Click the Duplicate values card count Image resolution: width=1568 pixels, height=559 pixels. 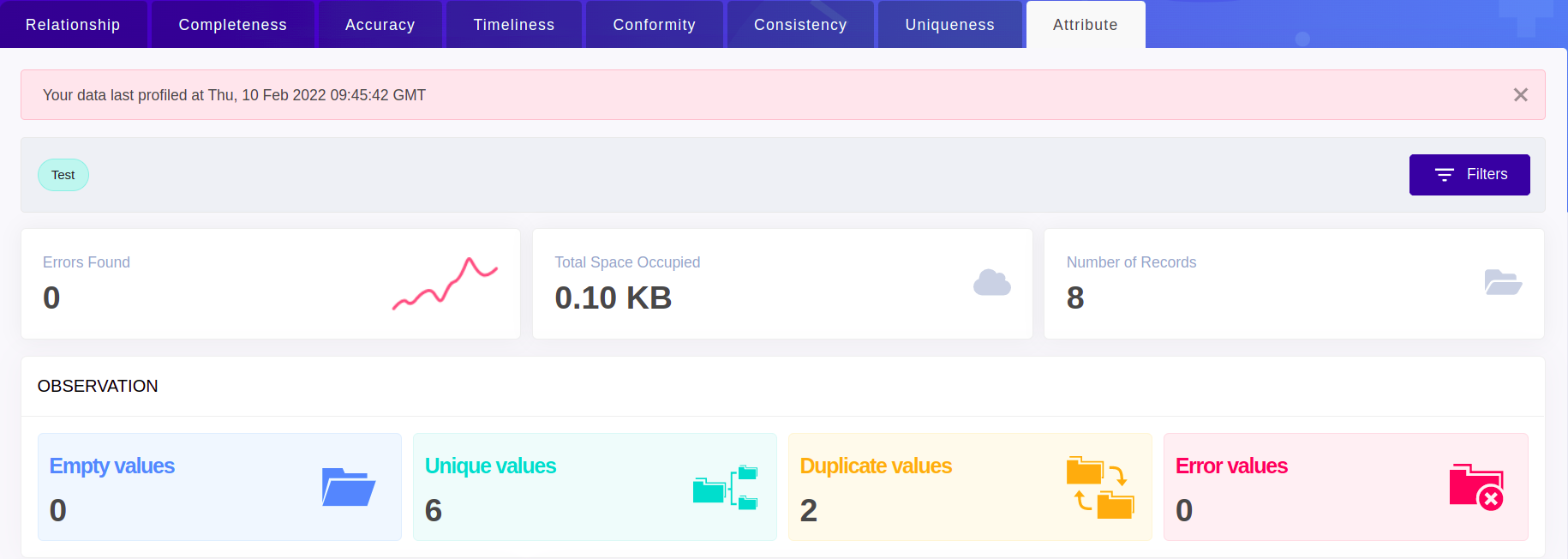click(808, 511)
